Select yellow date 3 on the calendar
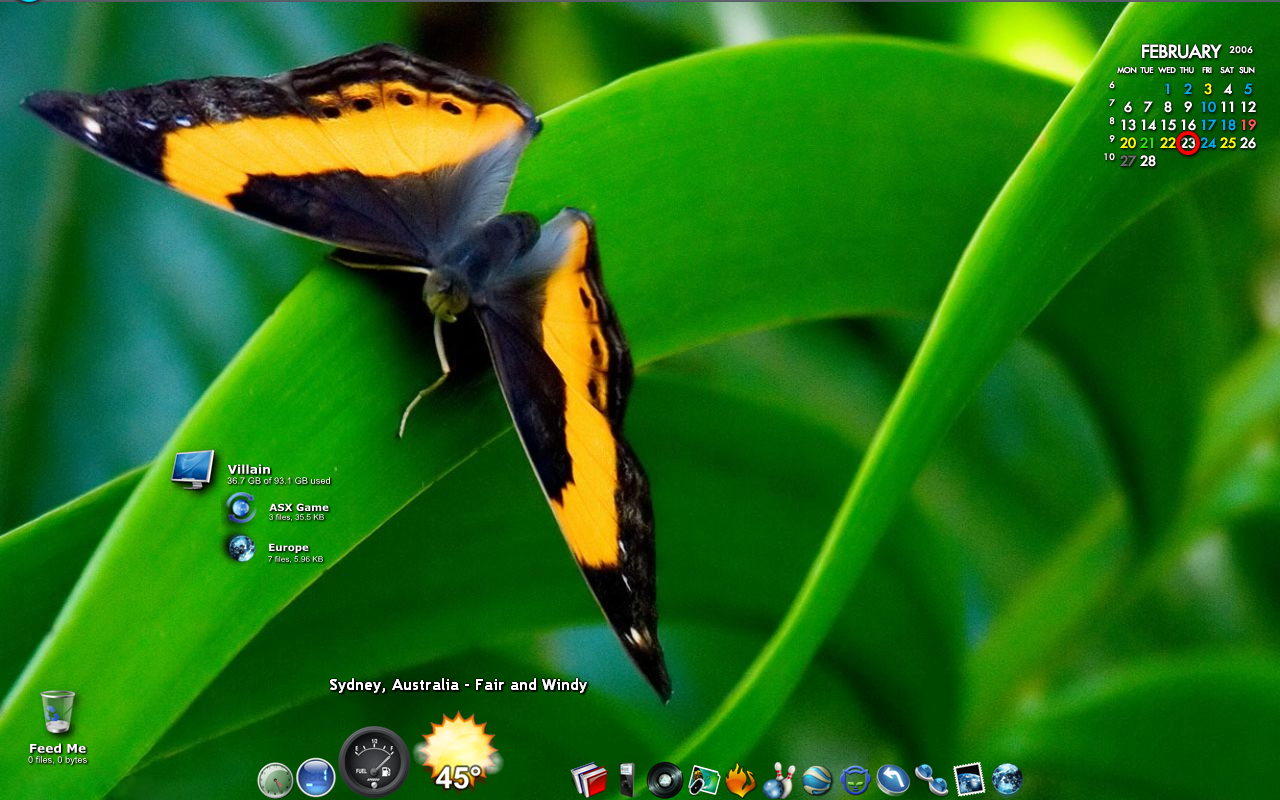The image size is (1280, 800). coord(1208,89)
